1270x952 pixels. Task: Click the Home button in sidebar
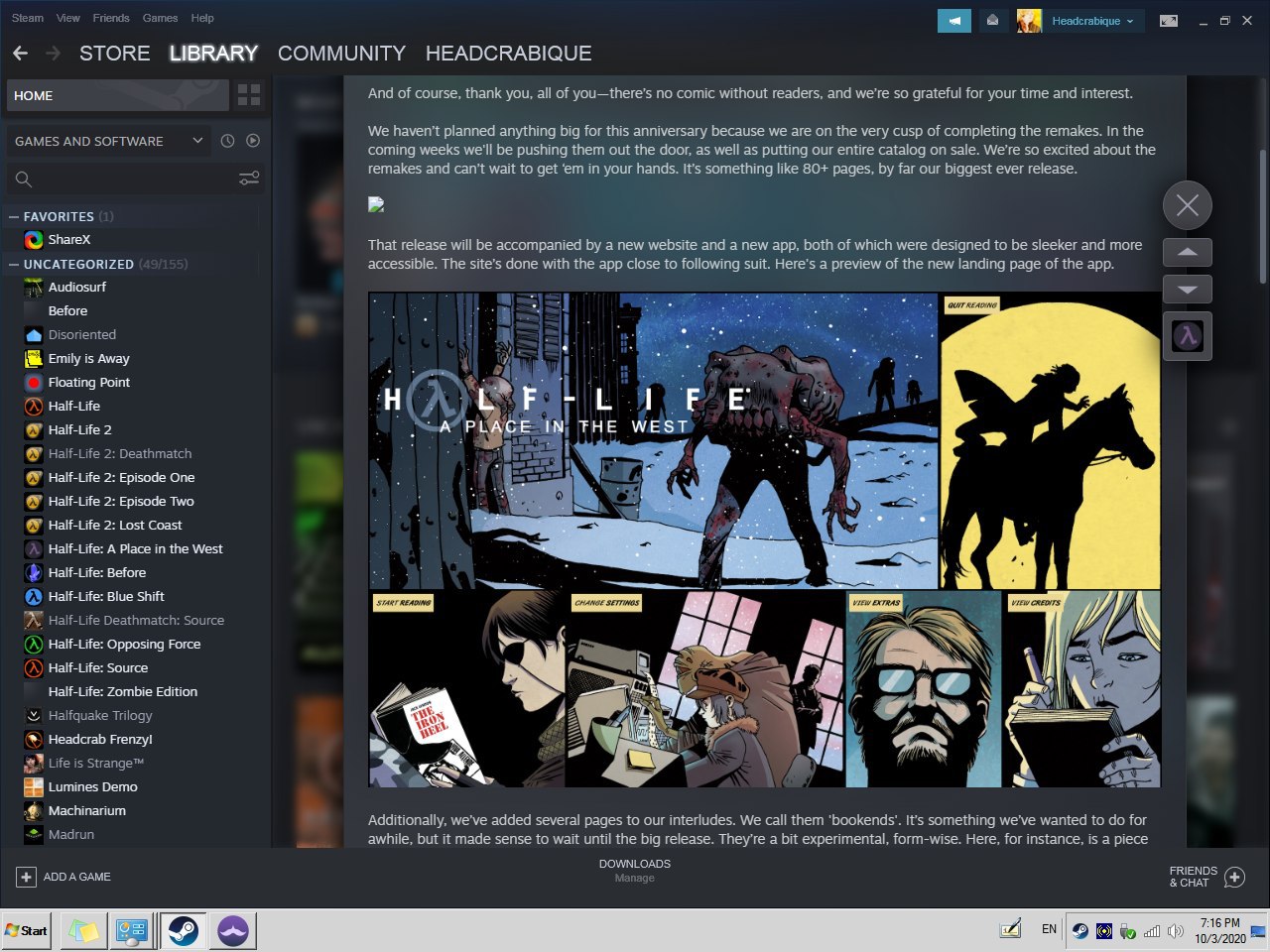click(x=118, y=95)
